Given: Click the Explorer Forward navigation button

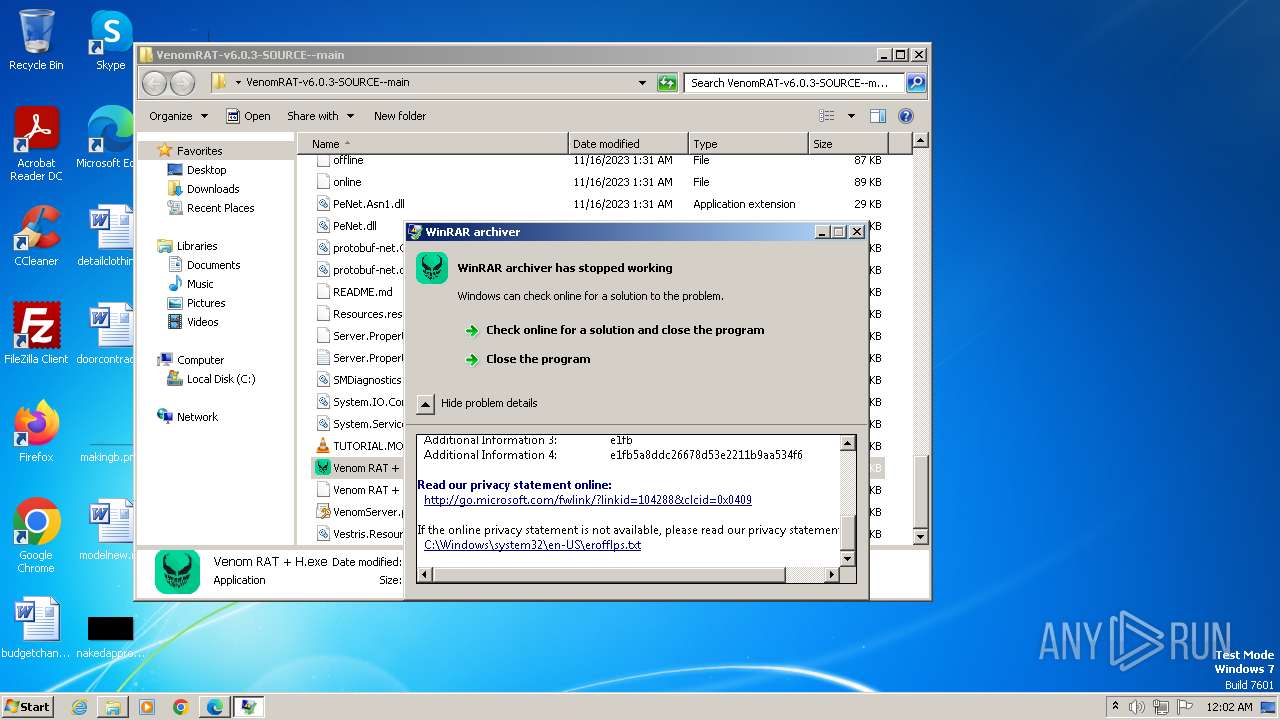Looking at the screenshot, I should click(182, 83).
